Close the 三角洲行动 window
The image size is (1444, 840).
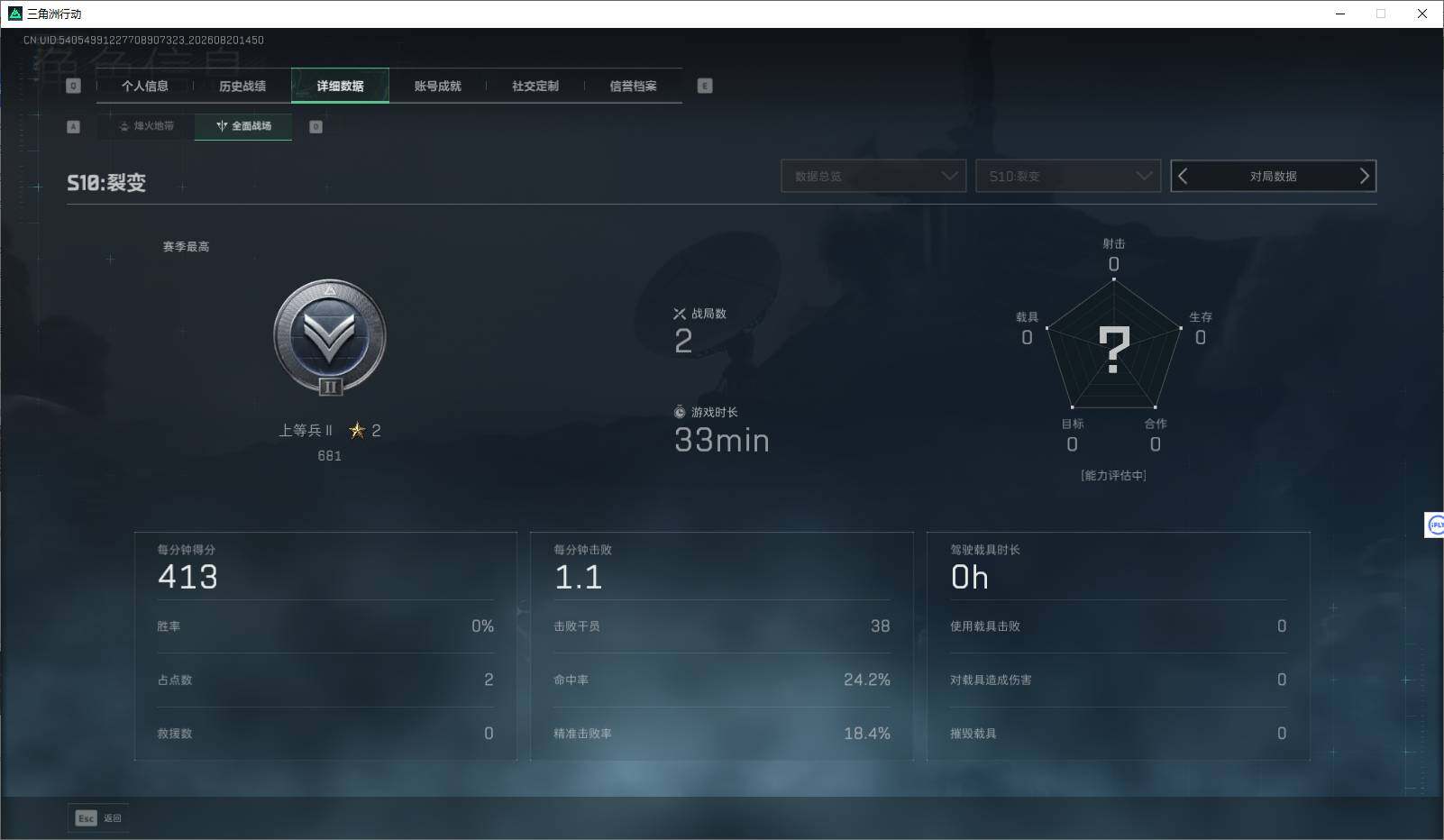(x=1422, y=14)
